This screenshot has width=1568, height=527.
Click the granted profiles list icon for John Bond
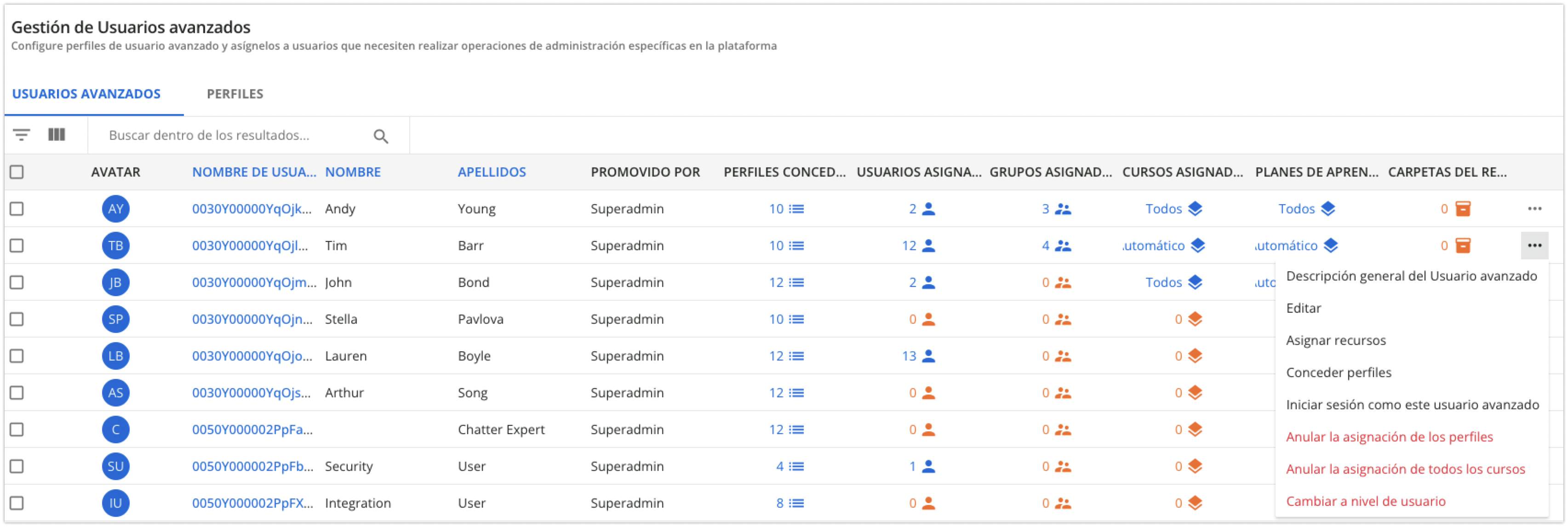[795, 282]
